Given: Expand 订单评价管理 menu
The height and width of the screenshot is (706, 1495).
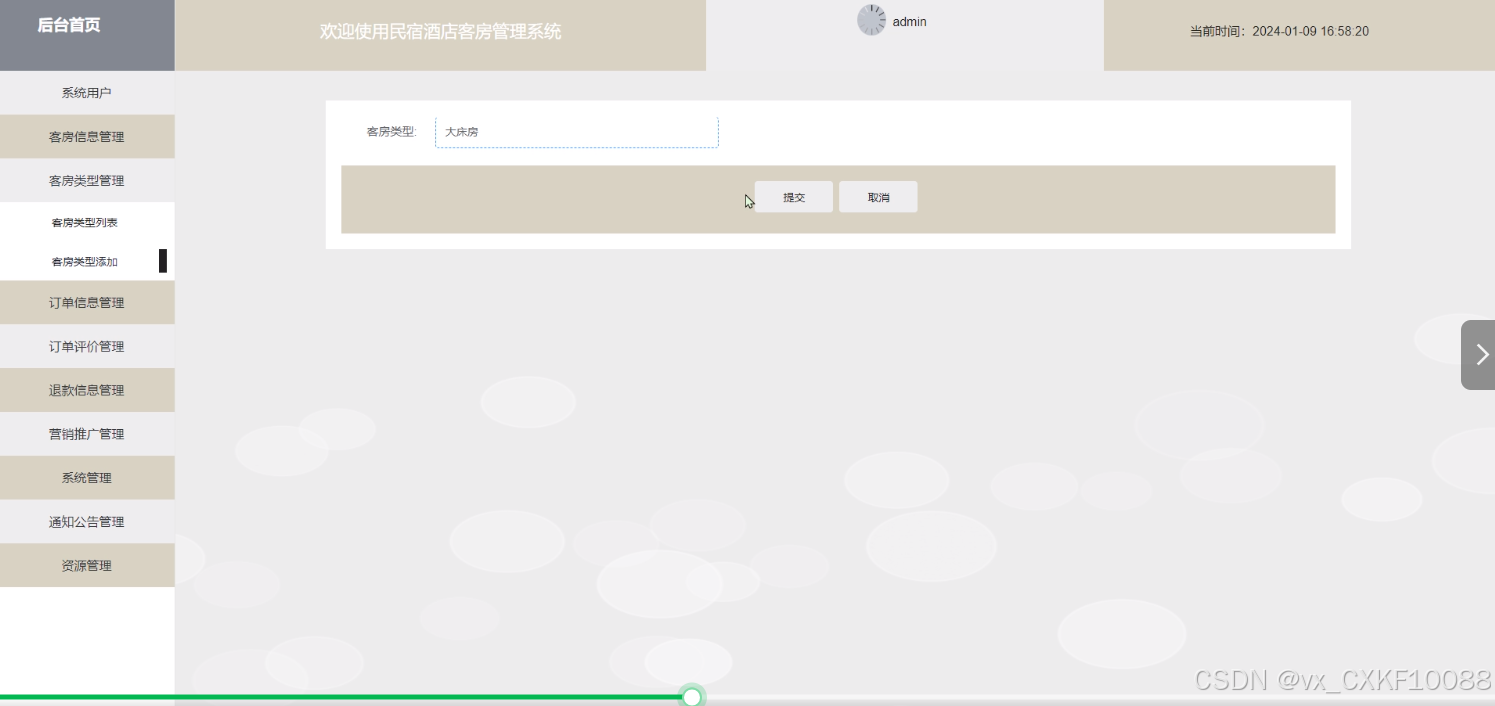Looking at the screenshot, I should click(87, 347).
